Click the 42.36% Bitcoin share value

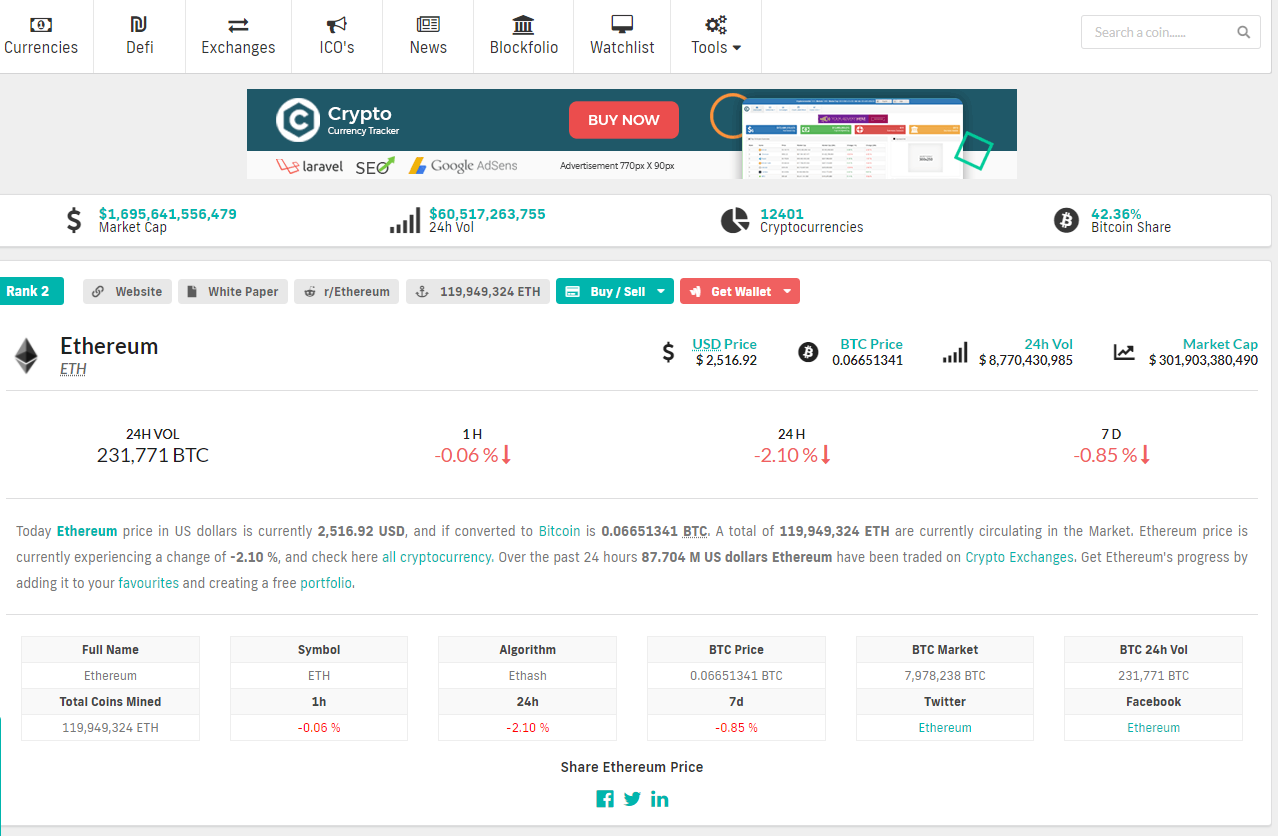pos(1116,214)
